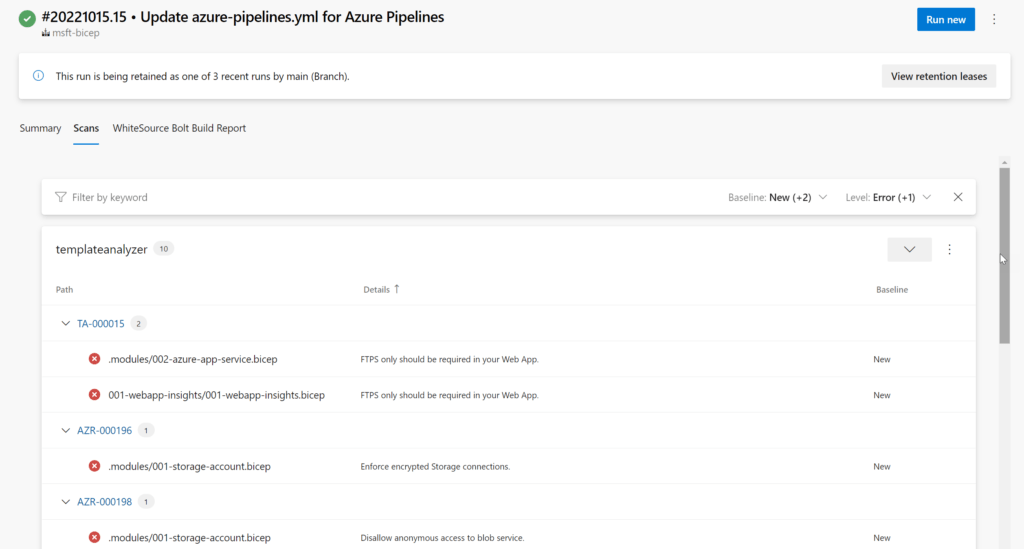This screenshot has height=549, width=1024.
Task: Collapse the TA-000015 rule group
Action: point(65,324)
